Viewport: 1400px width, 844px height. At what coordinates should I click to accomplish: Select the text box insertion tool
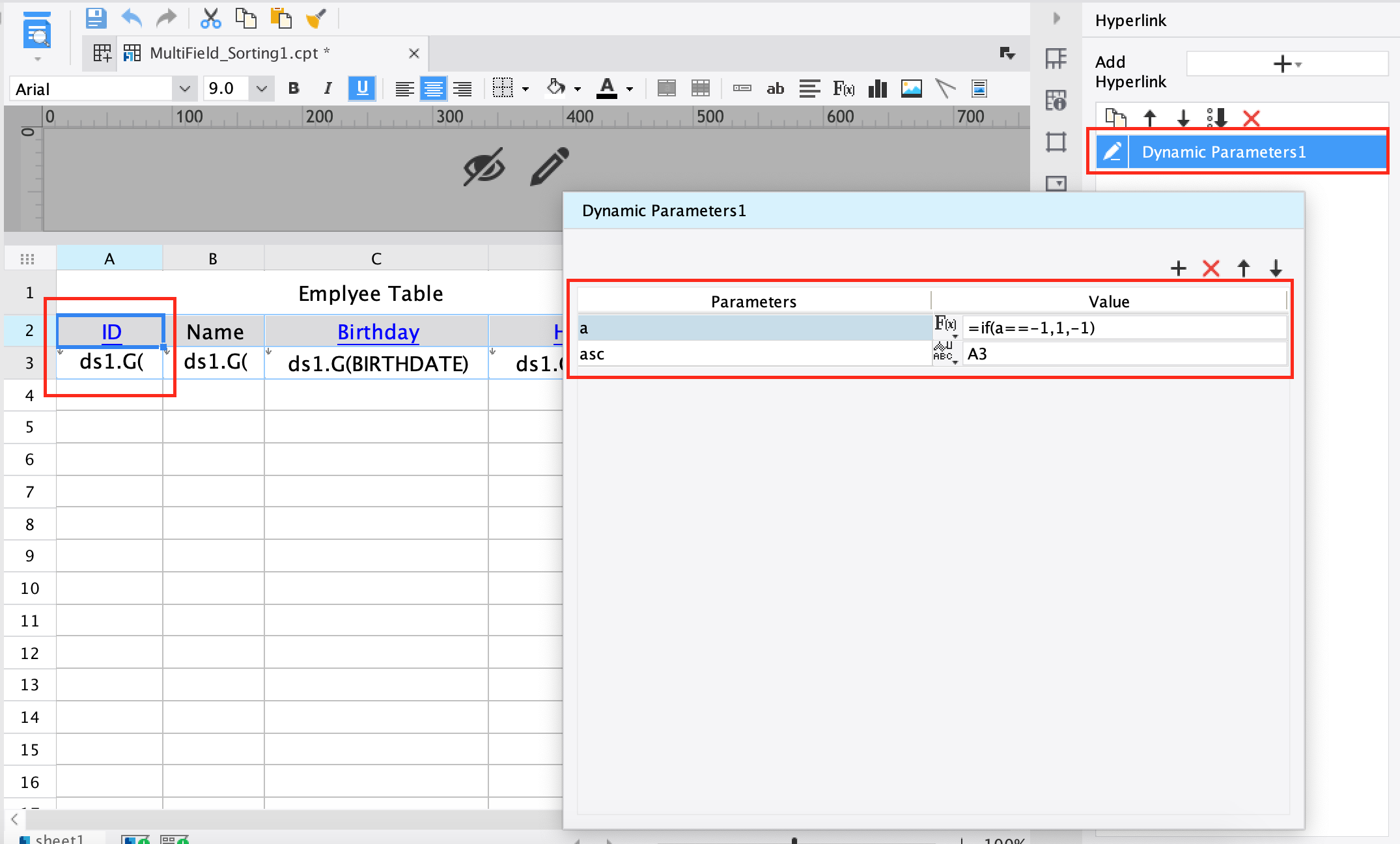pyautogui.click(x=775, y=89)
